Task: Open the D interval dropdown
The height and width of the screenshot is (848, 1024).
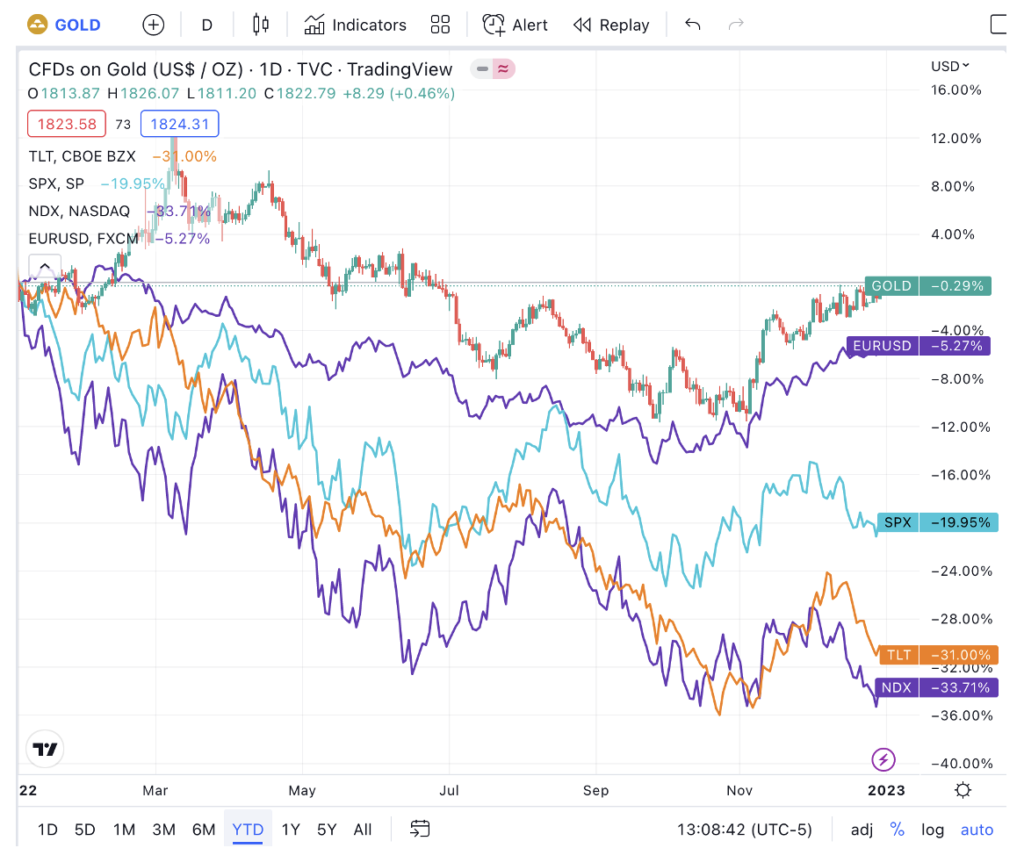Action: click(x=207, y=25)
